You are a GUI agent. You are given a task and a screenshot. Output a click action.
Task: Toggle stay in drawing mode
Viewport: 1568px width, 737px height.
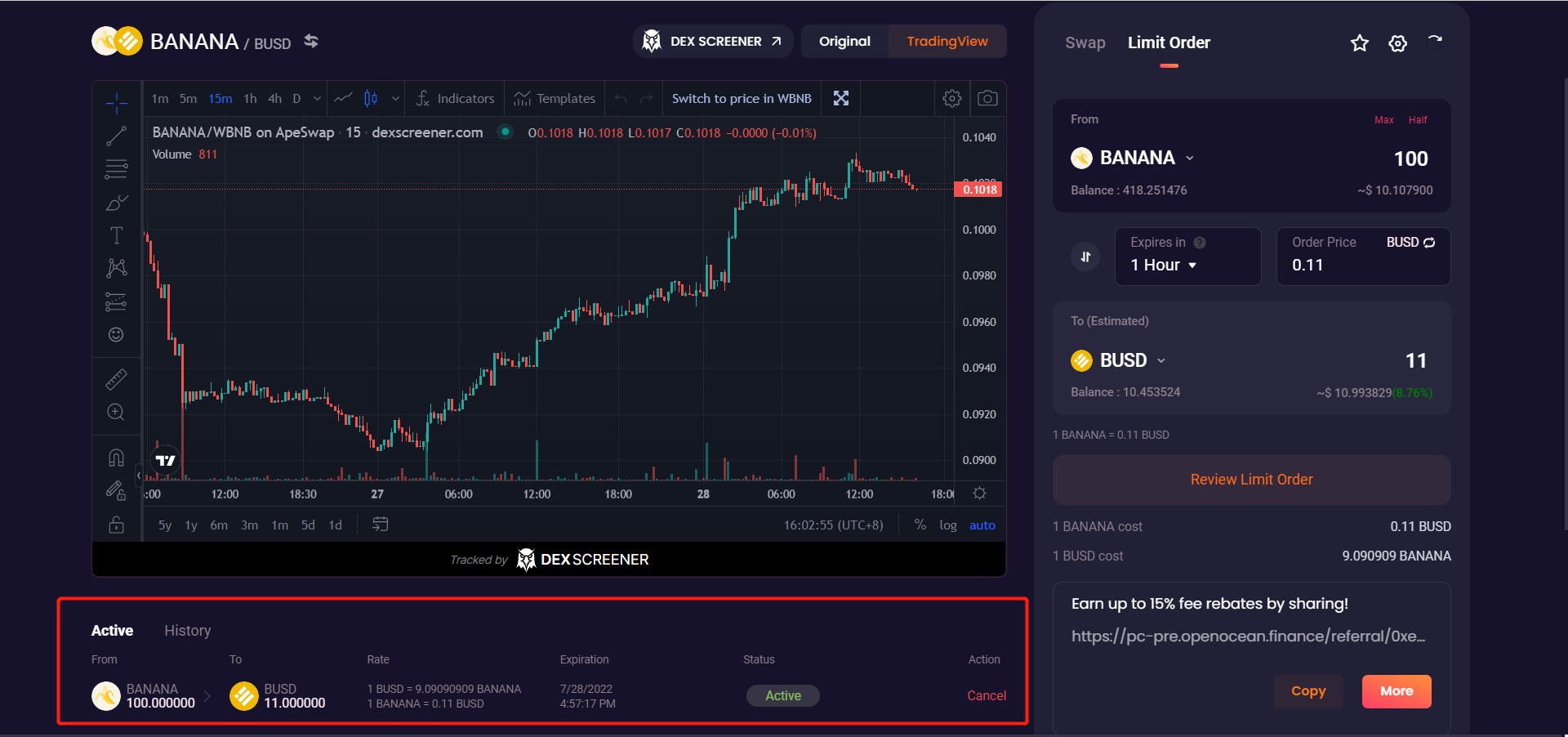tap(116, 490)
